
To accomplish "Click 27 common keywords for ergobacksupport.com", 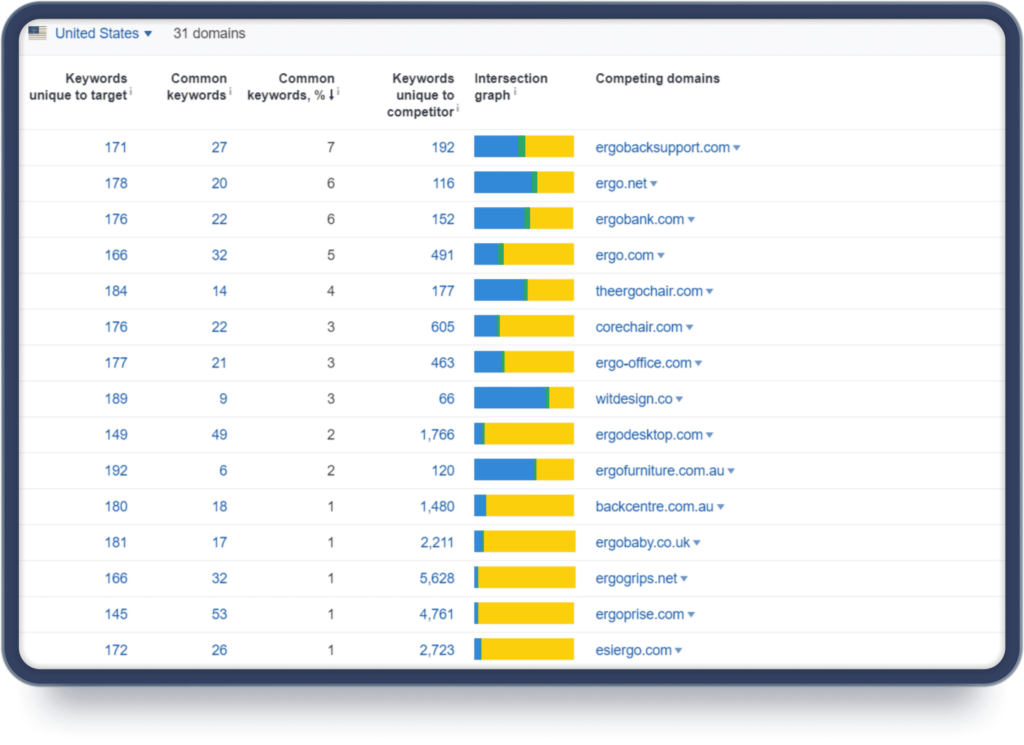I will [x=219, y=148].
